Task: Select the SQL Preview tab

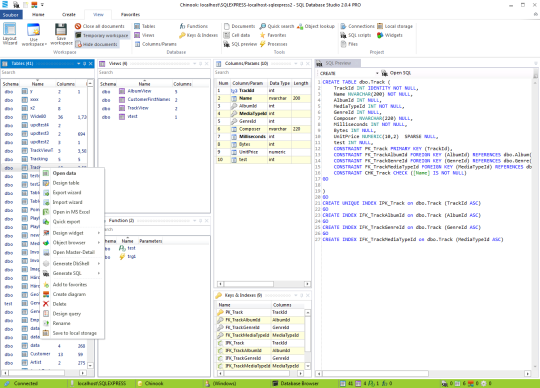Action: [338, 63]
